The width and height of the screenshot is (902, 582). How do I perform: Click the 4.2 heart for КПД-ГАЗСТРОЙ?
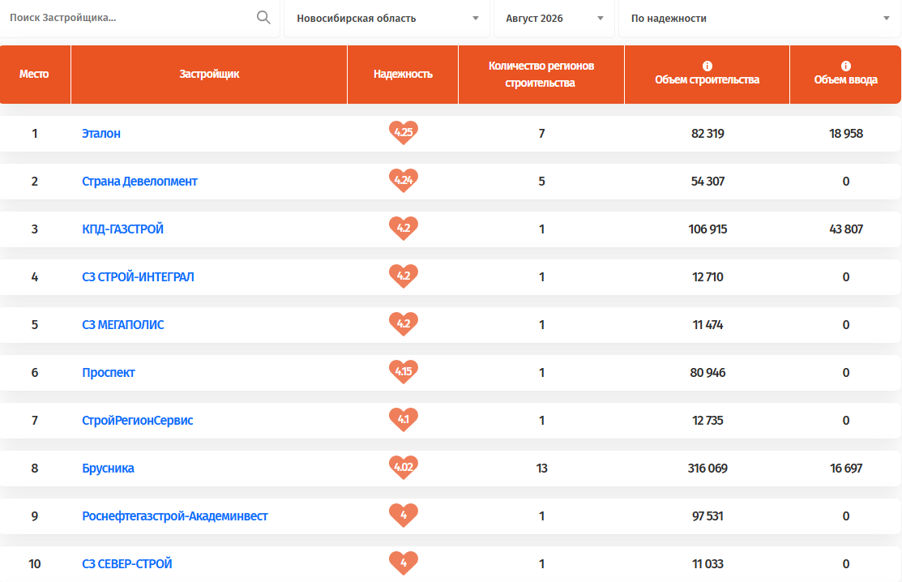403,228
